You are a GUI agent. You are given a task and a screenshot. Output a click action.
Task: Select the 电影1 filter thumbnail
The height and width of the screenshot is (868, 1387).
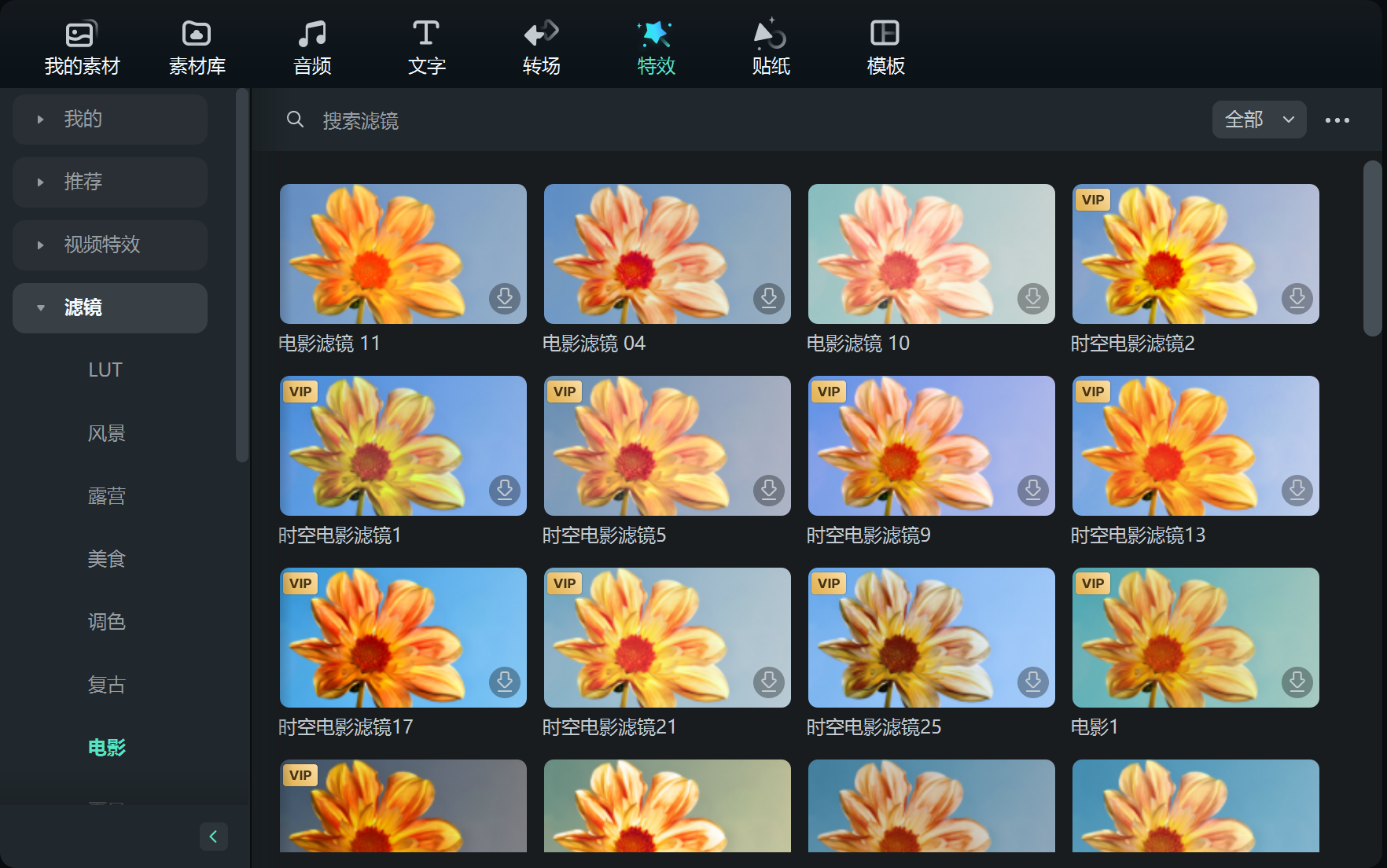point(1195,637)
